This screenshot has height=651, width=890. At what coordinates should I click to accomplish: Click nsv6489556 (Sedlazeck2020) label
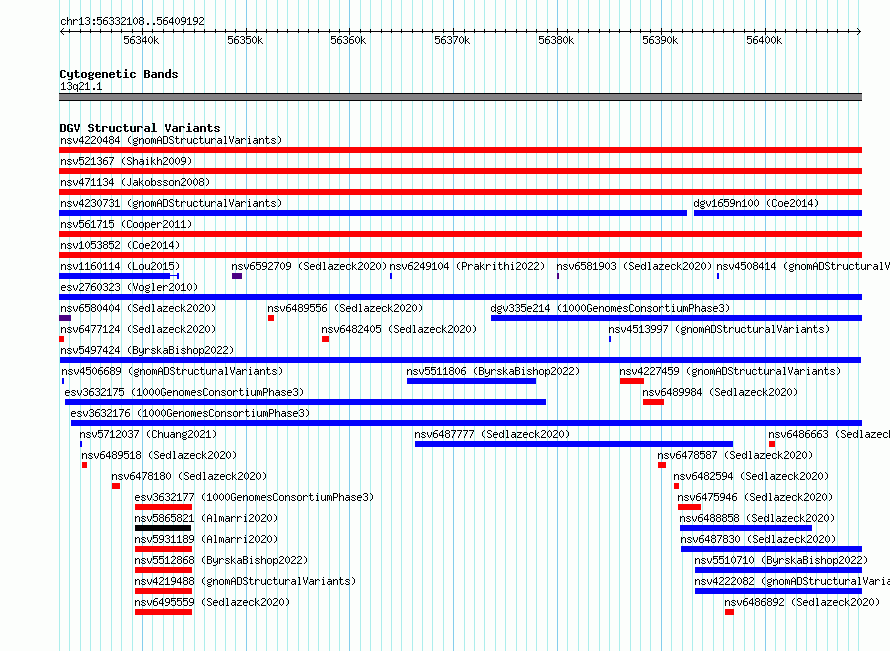pos(345,308)
